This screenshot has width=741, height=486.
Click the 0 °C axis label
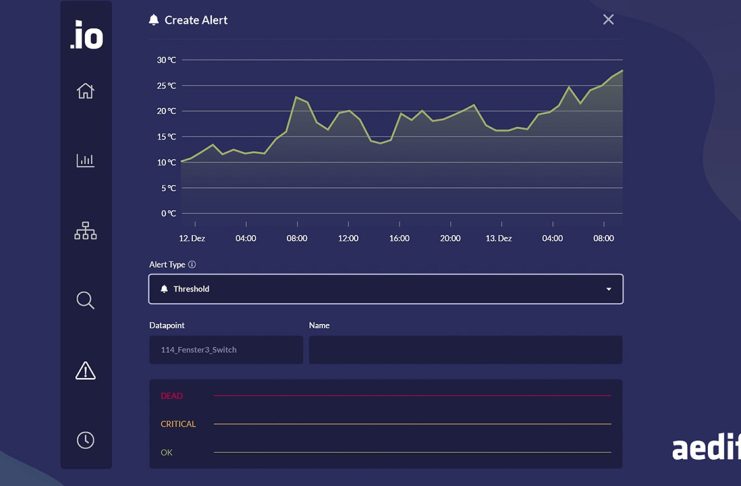pos(168,214)
